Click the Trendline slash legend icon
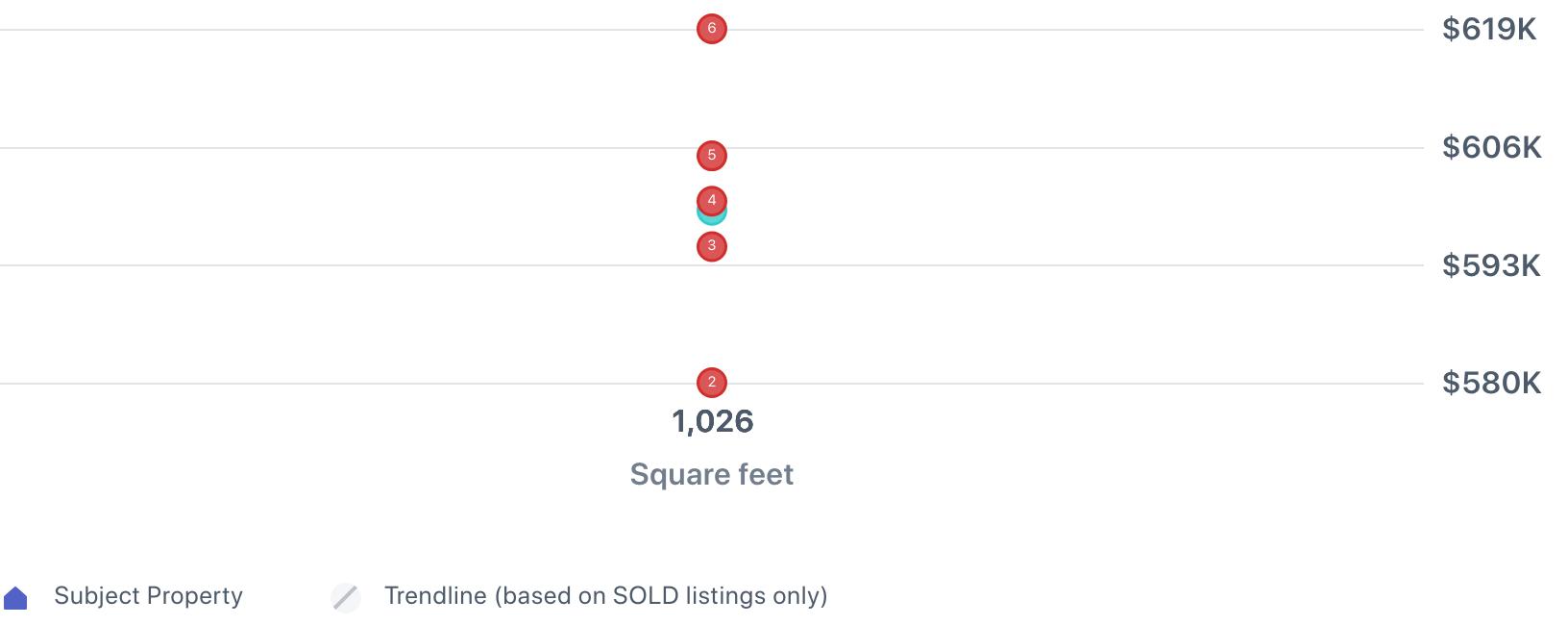Viewport: 1568px width, 625px height. (x=346, y=597)
